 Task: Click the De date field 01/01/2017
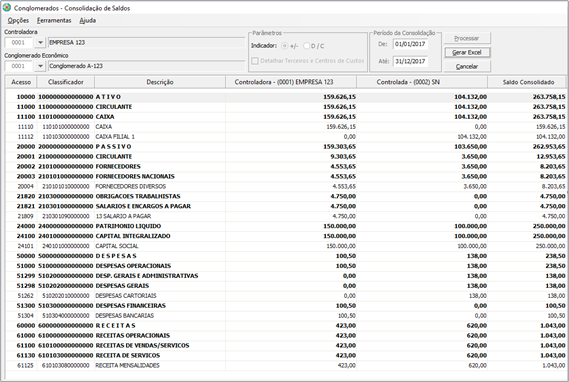pyautogui.click(x=410, y=44)
